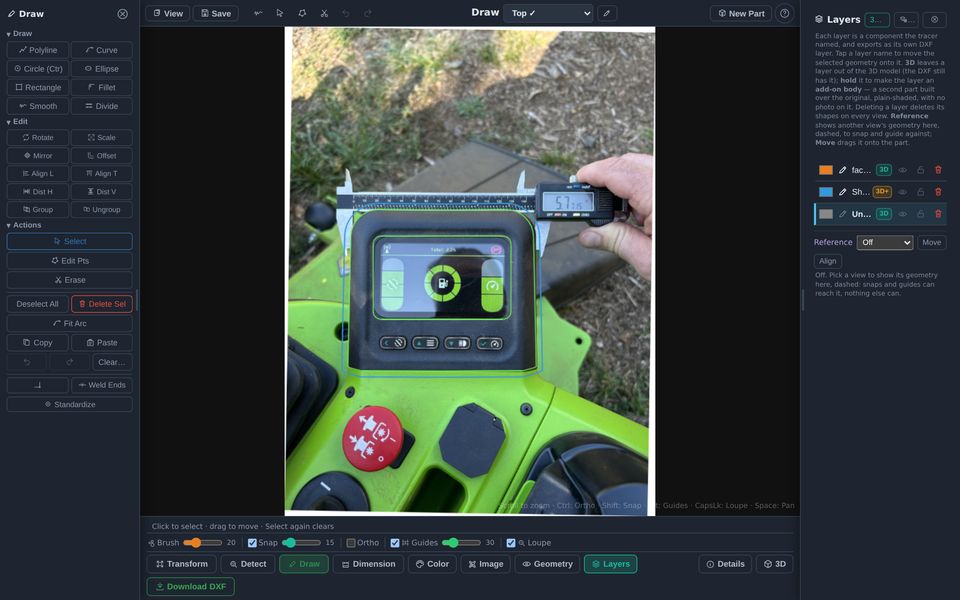Create a New Part
The image size is (960, 600).
pos(741,13)
